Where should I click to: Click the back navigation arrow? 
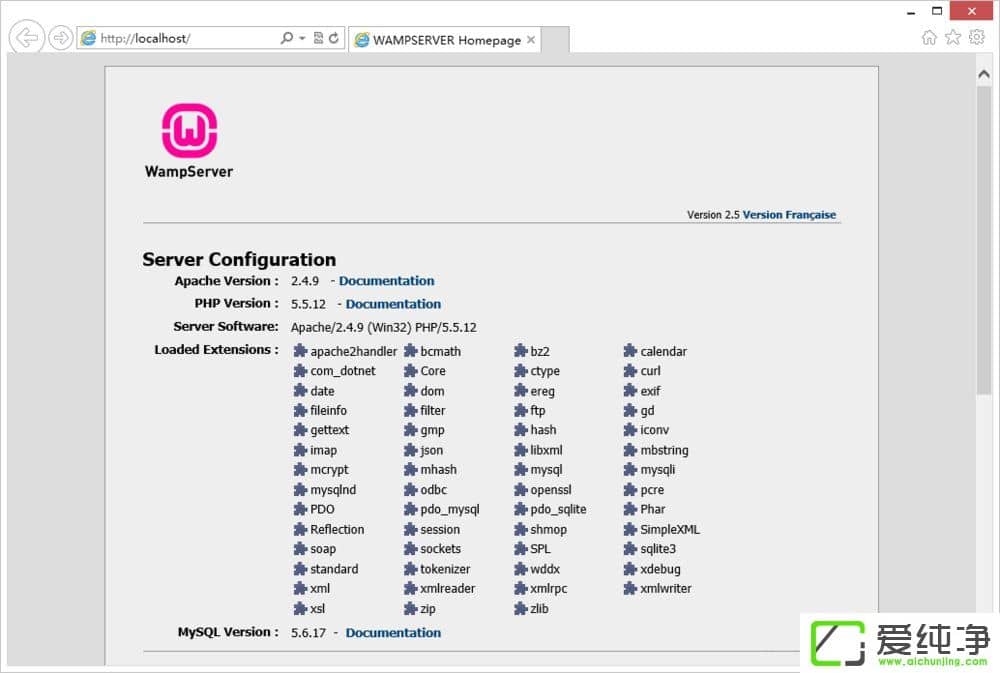click(x=25, y=37)
